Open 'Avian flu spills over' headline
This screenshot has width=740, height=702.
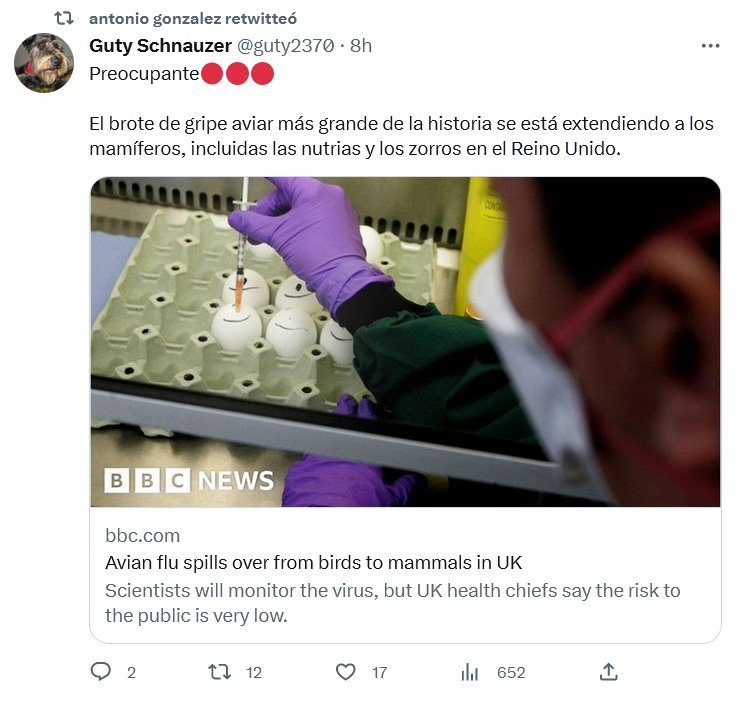[x=314, y=562]
